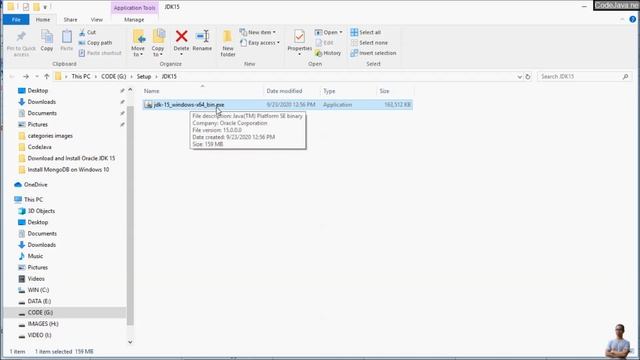Click the ribbon help question mark icon
The width and height of the screenshot is (640, 360).
633,20
